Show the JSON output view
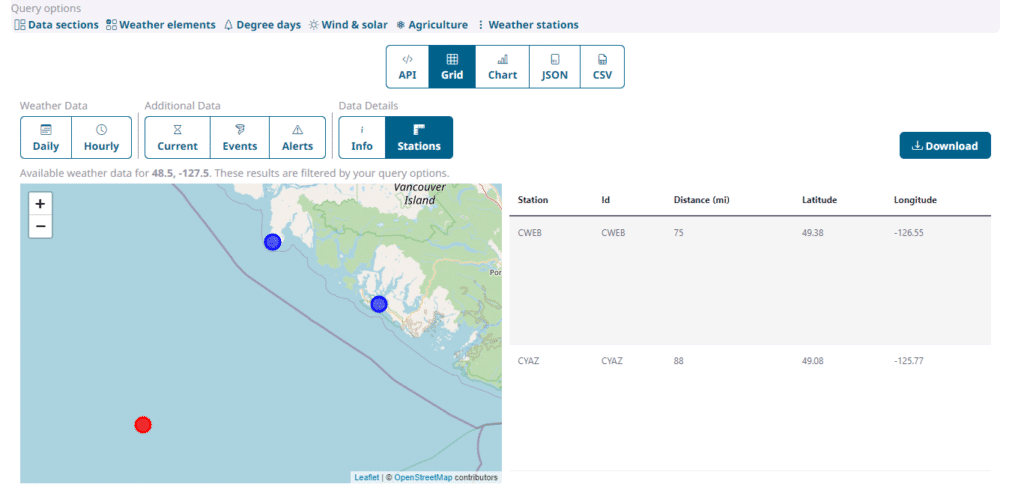Image resolution: width=1024 pixels, height=493 pixels. click(x=554, y=67)
